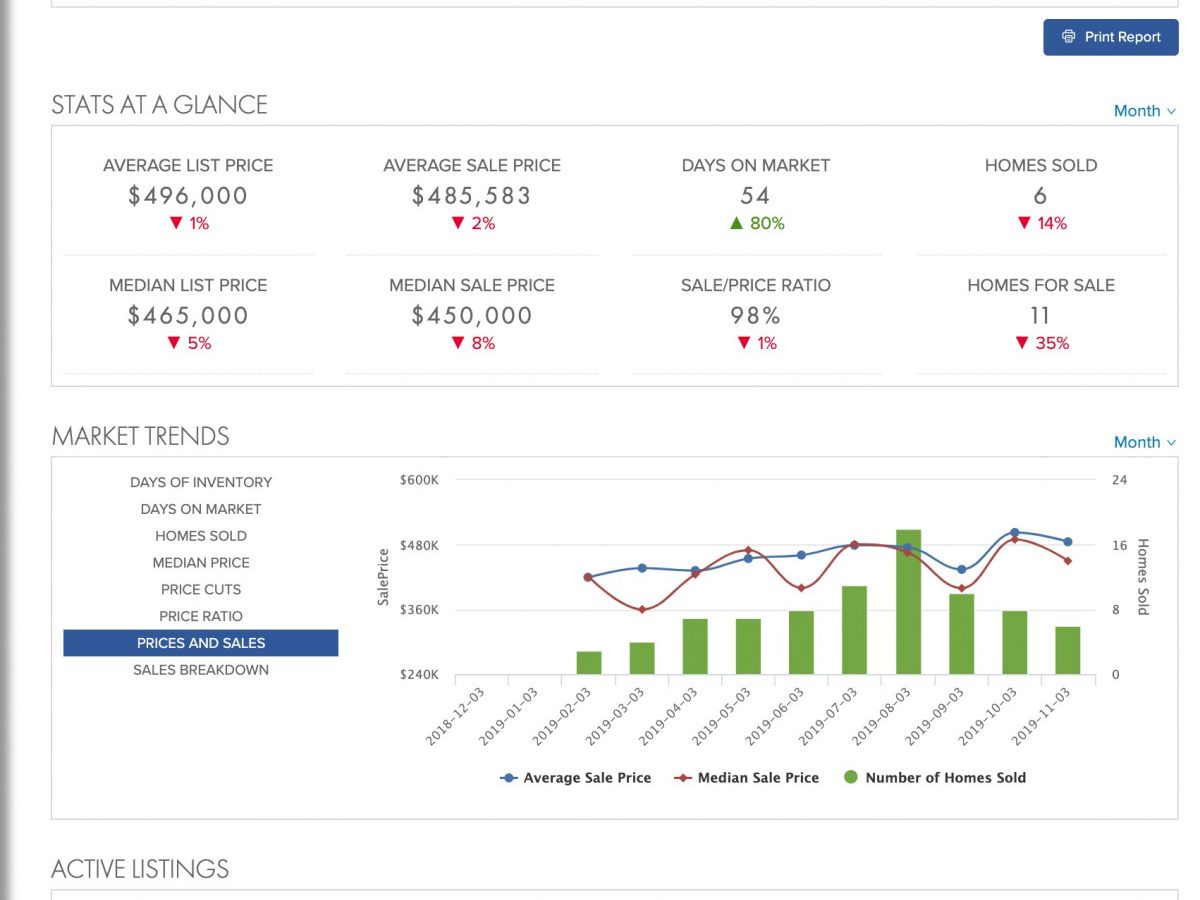
Task: Click the 2019-01-03 date axis label
Action: pos(509,717)
